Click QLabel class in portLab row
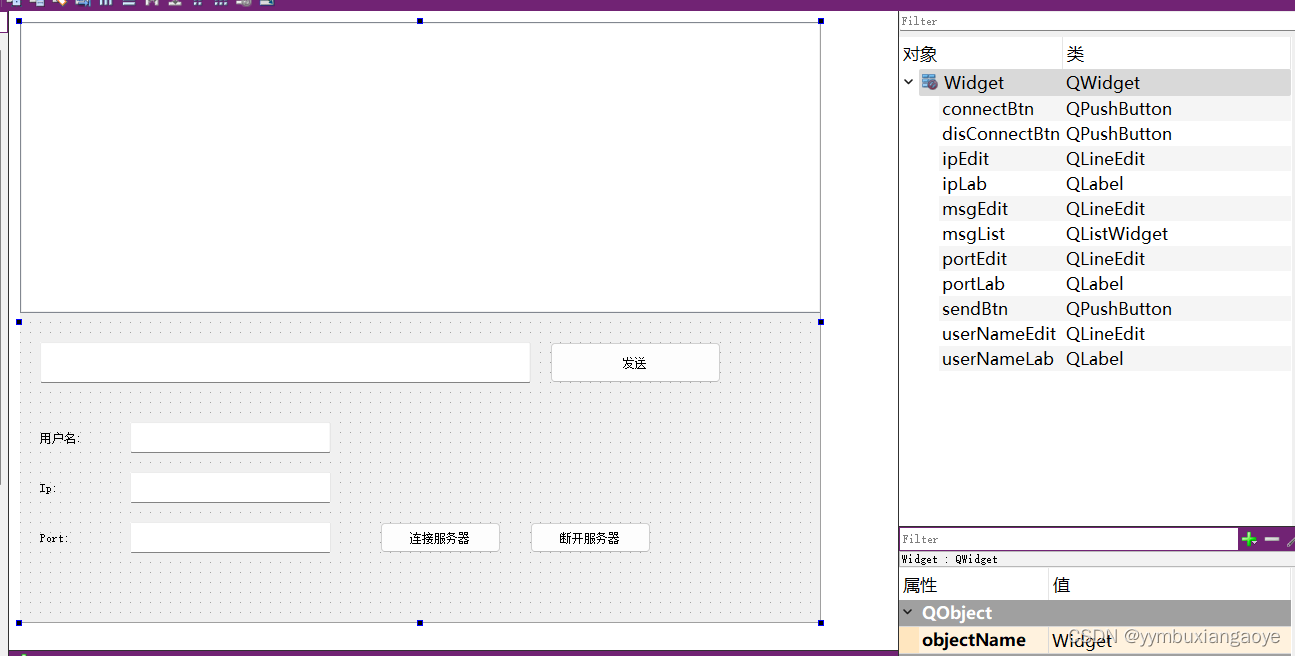Viewport: 1295px width, 656px height. click(1095, 284)
